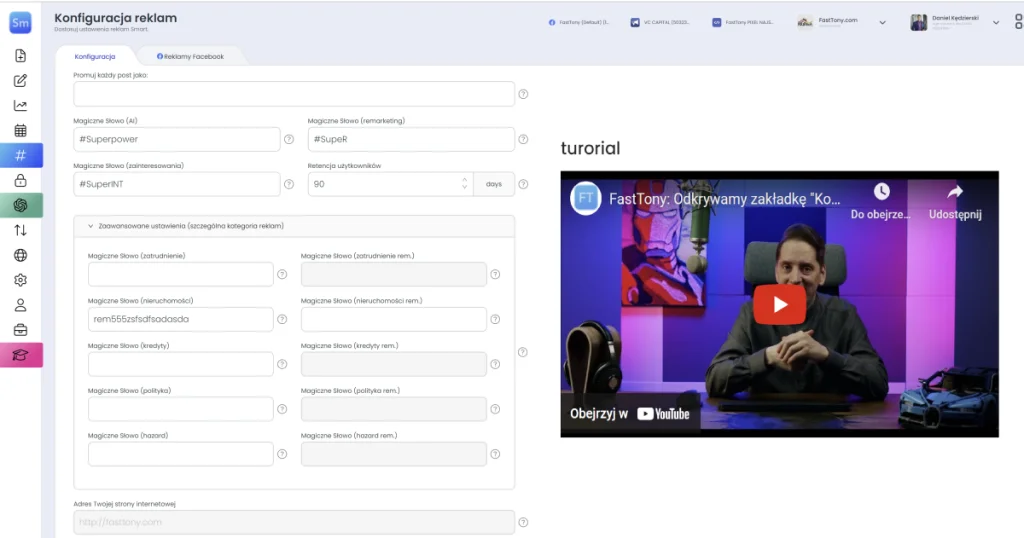Screen dimensions: 1024x538
Task: Open the padlock icon in the sidebar
Action: pos(20,180)
